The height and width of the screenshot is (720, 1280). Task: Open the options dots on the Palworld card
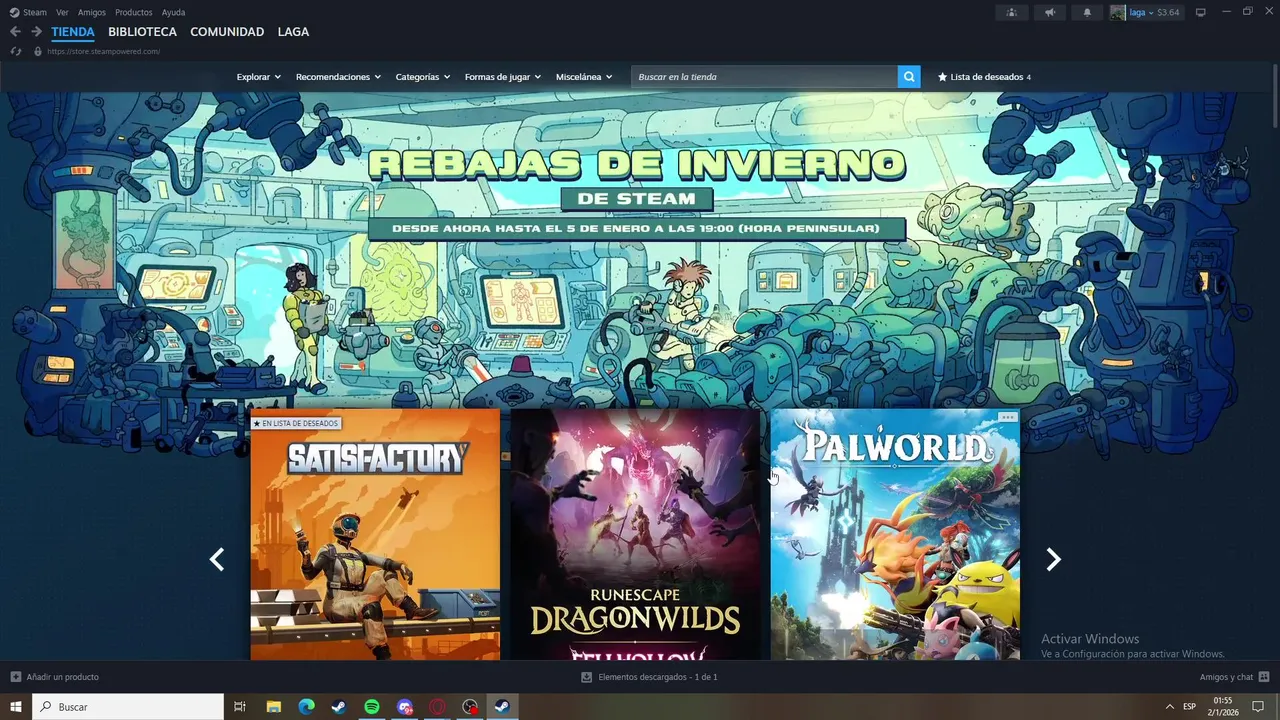pos(1007,417)
